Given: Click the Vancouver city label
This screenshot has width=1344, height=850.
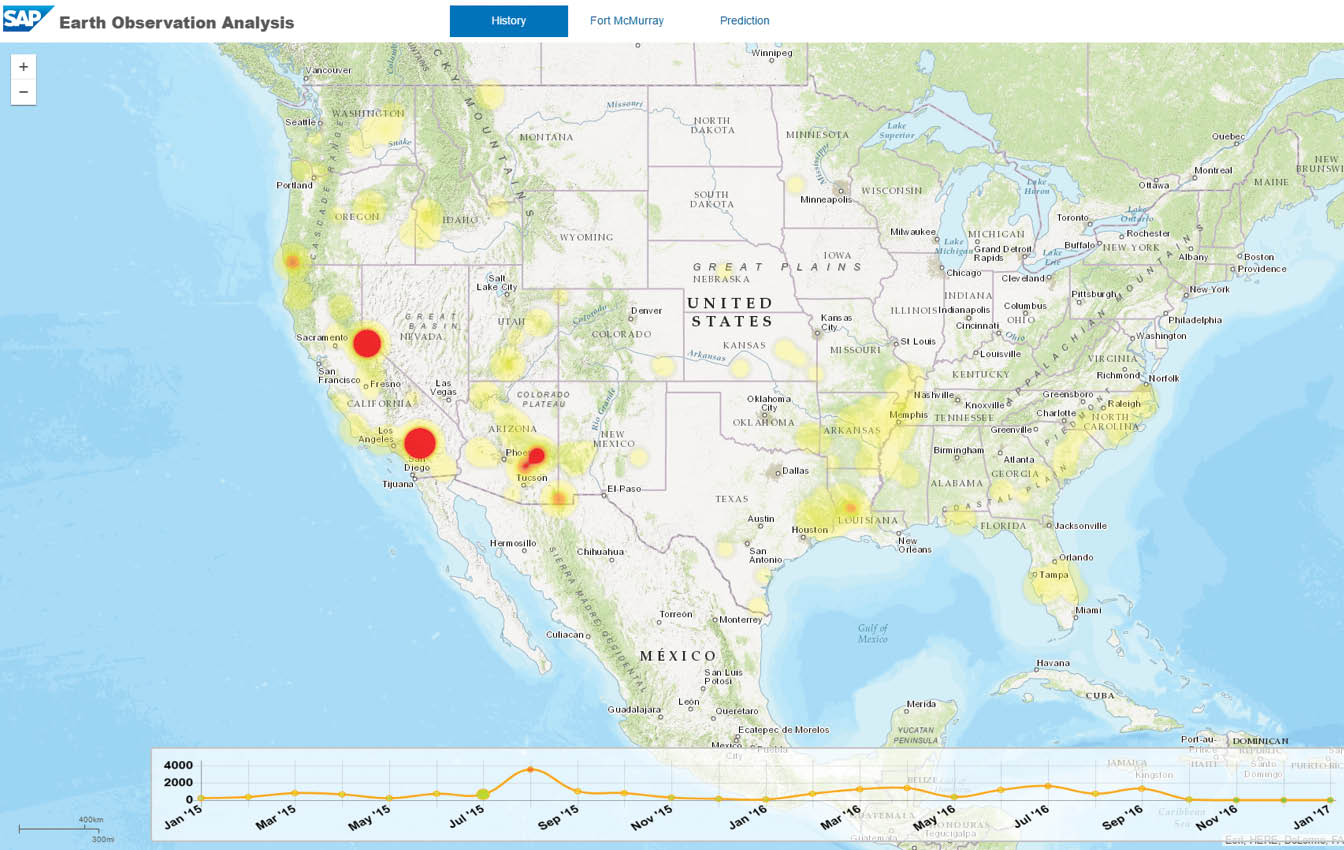Looking at the screenshot, I should (330, 70).
